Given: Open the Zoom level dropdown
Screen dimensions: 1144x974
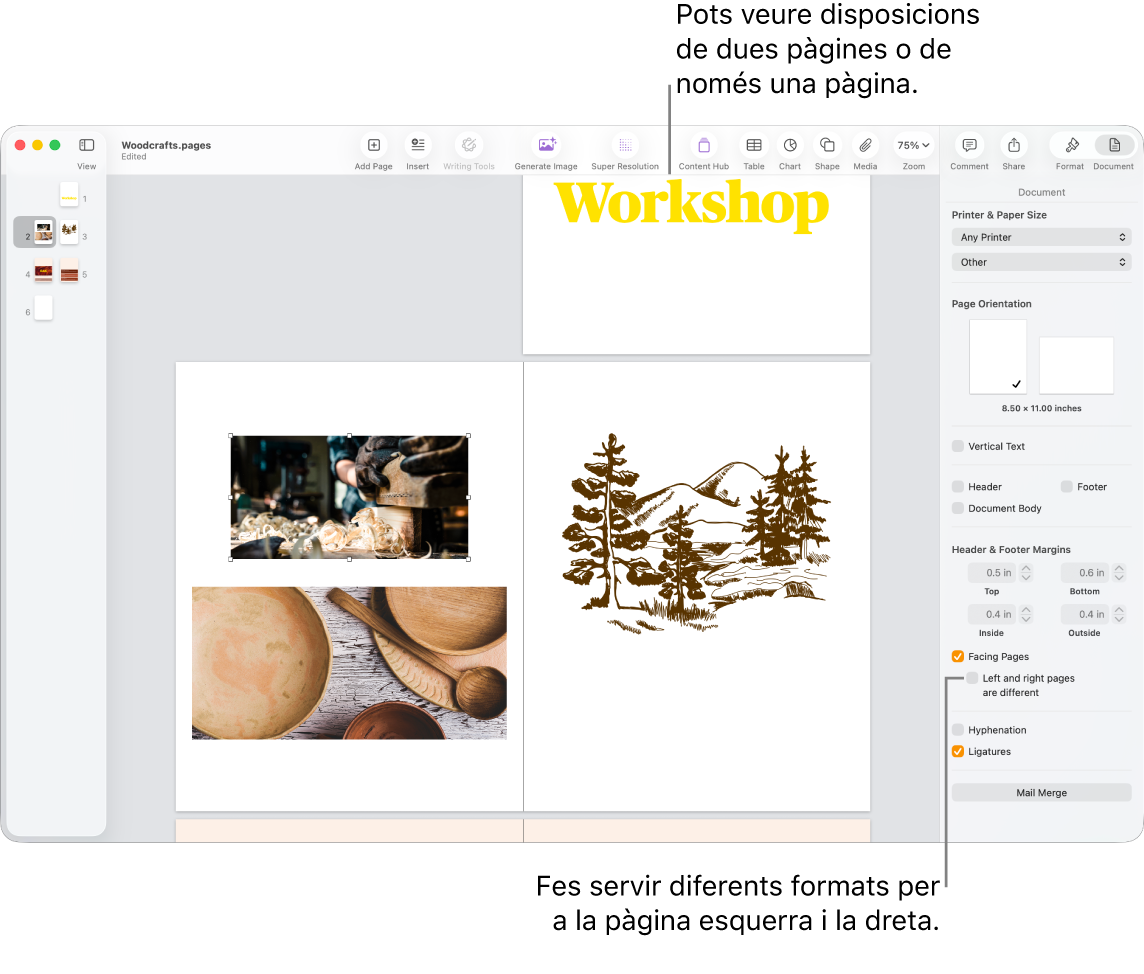Looking at the screenshot, I should [912, 145].
